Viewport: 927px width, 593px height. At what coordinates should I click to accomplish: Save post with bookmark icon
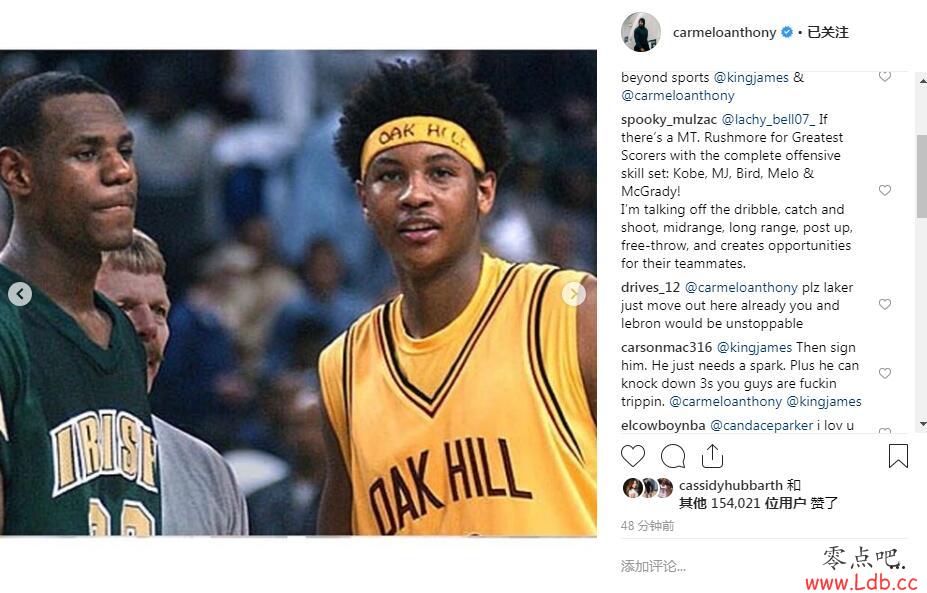point(898,456)
